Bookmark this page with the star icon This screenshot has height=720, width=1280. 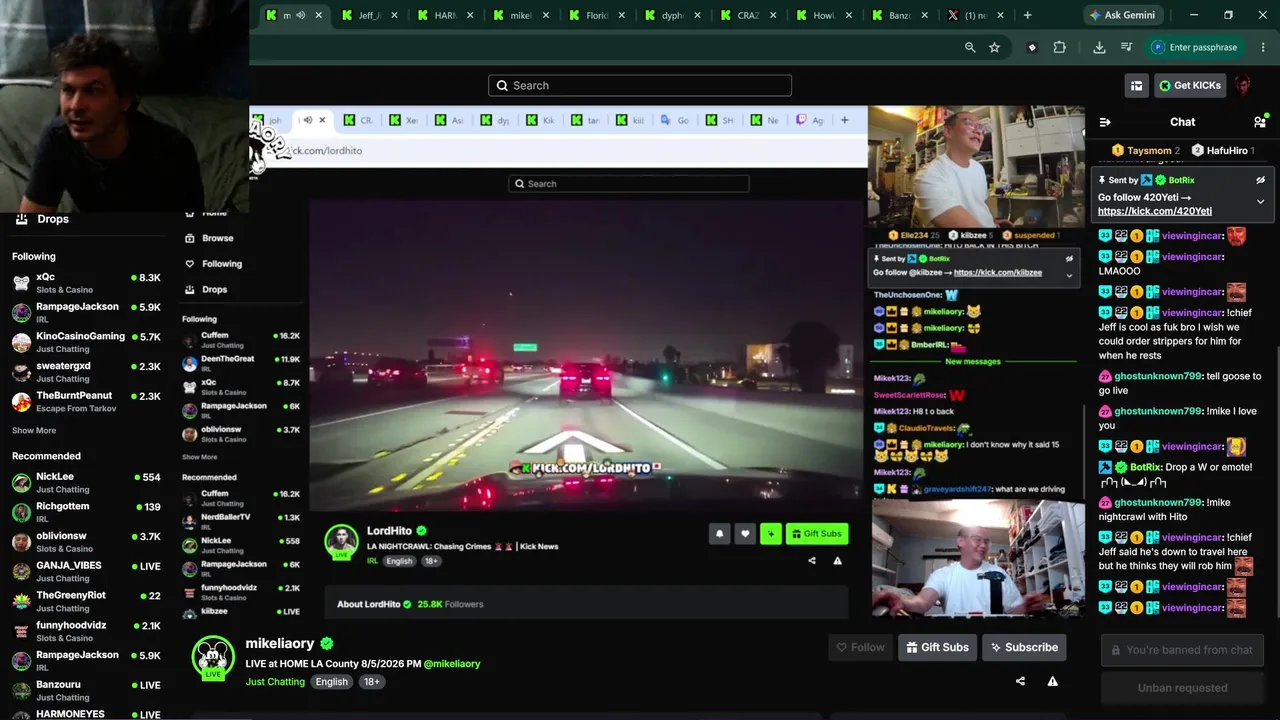point(994,47)
